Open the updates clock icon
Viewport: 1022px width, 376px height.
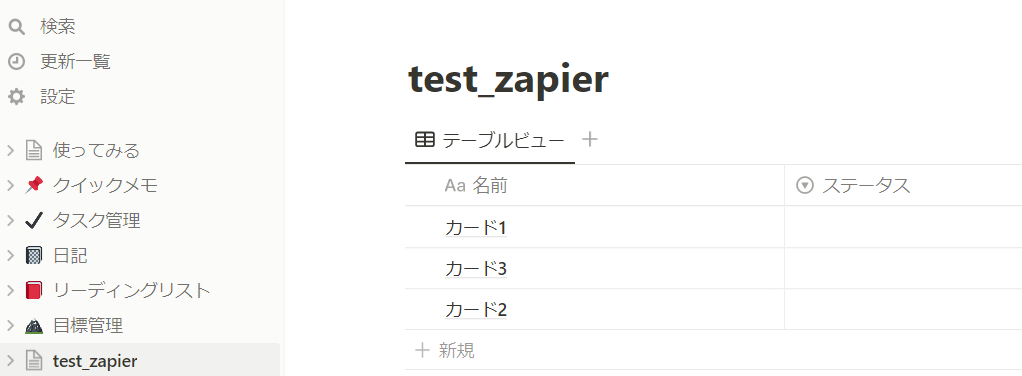[16, 62]
